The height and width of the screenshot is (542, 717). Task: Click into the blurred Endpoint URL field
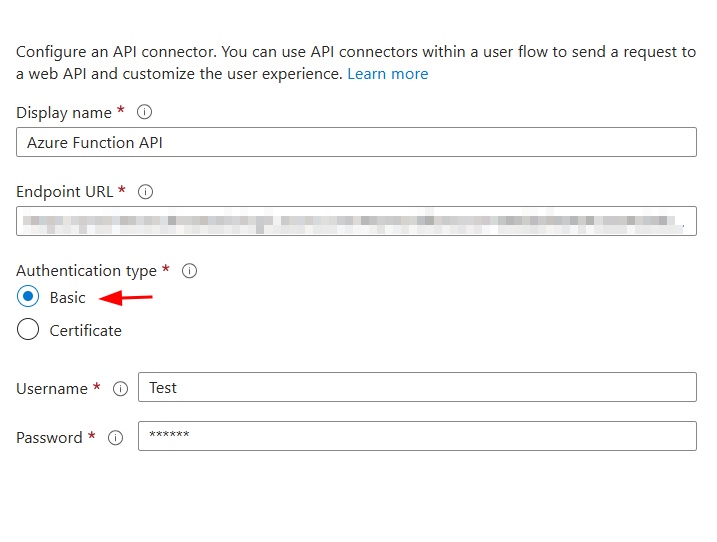(356, 221)
